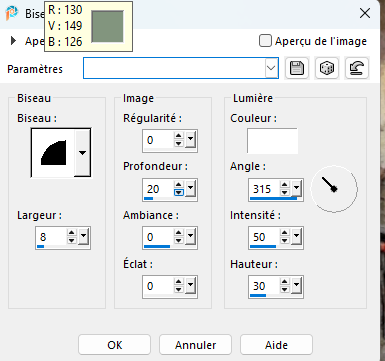385x361 pixels.
Task: Click the Aide button
Action: tap(276, 345)
